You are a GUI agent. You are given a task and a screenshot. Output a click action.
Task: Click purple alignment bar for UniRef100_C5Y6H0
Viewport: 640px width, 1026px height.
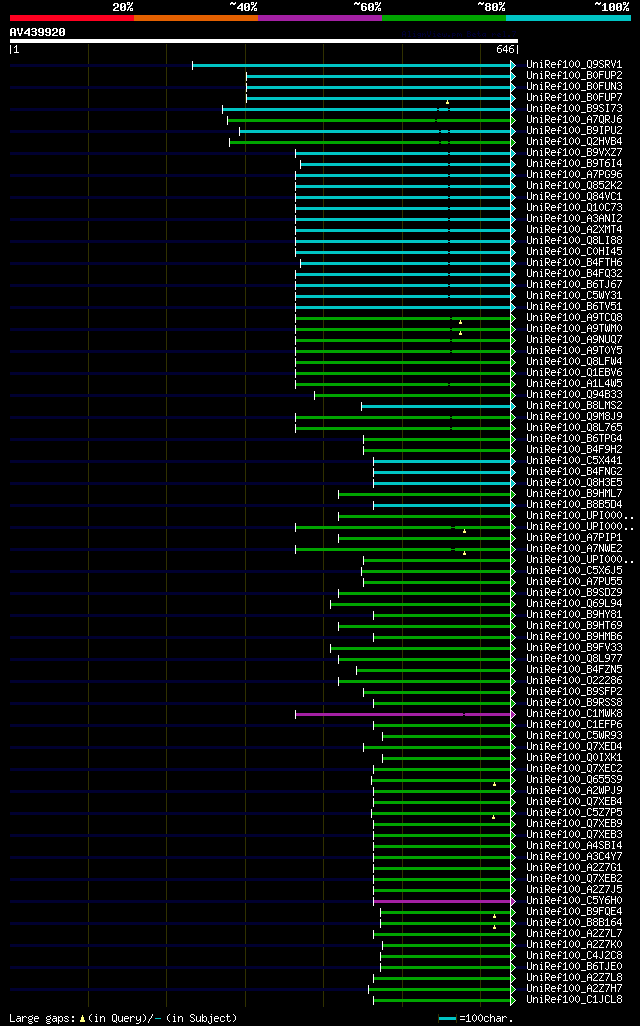444,901
